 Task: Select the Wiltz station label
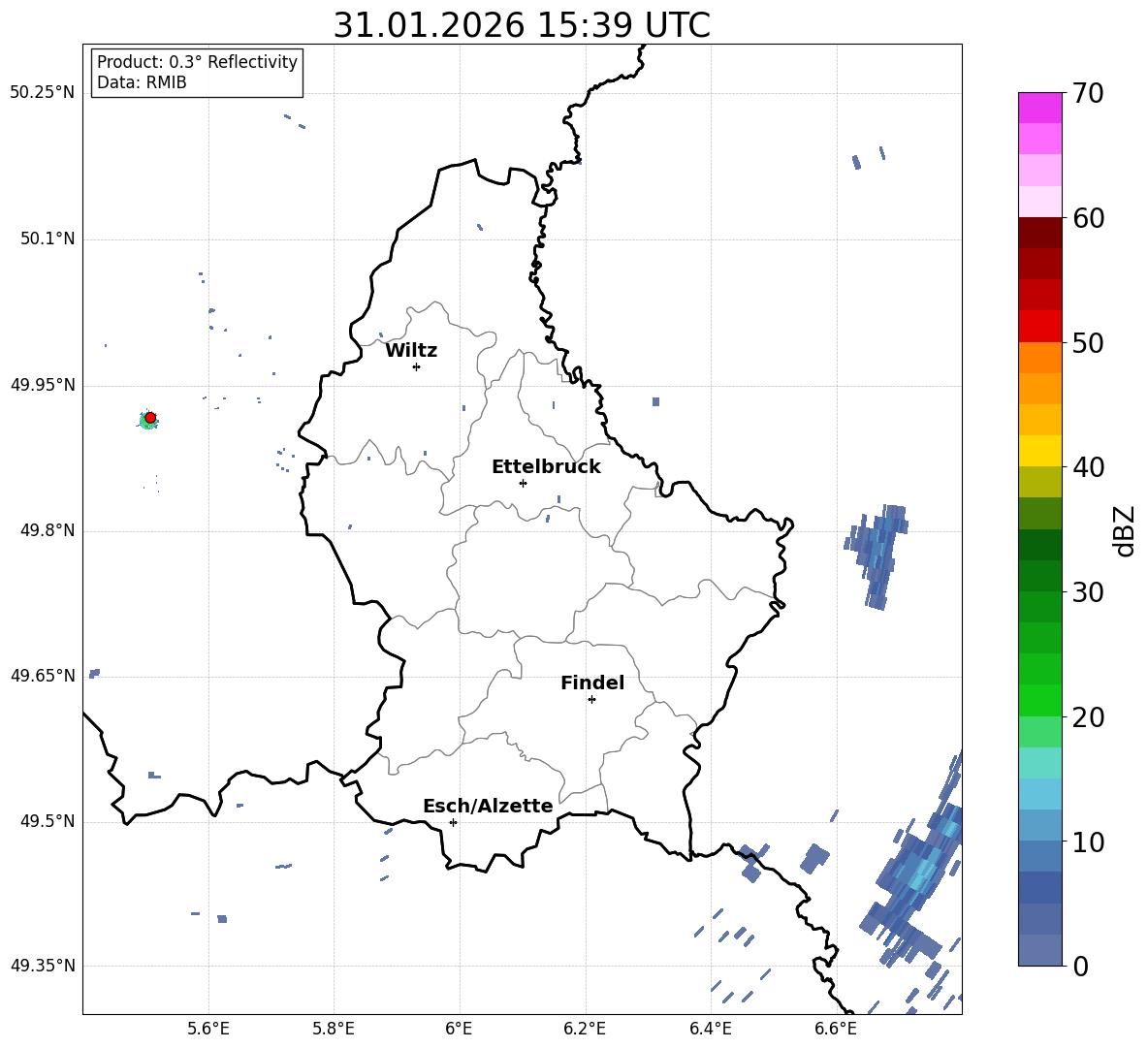pyautogui.click(x=411, y=351)
